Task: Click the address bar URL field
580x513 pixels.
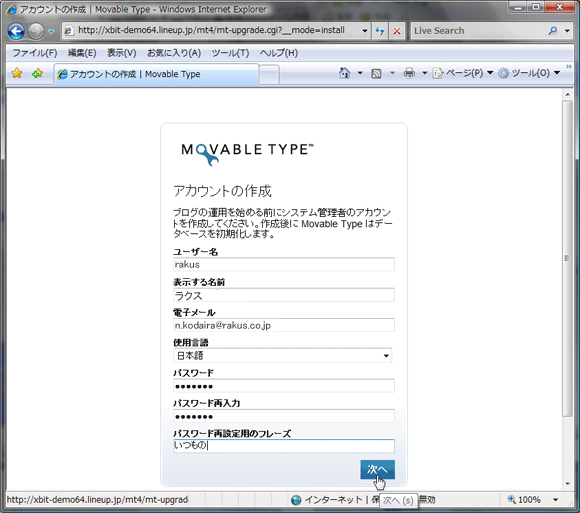Action: click(x=211, y=30)
